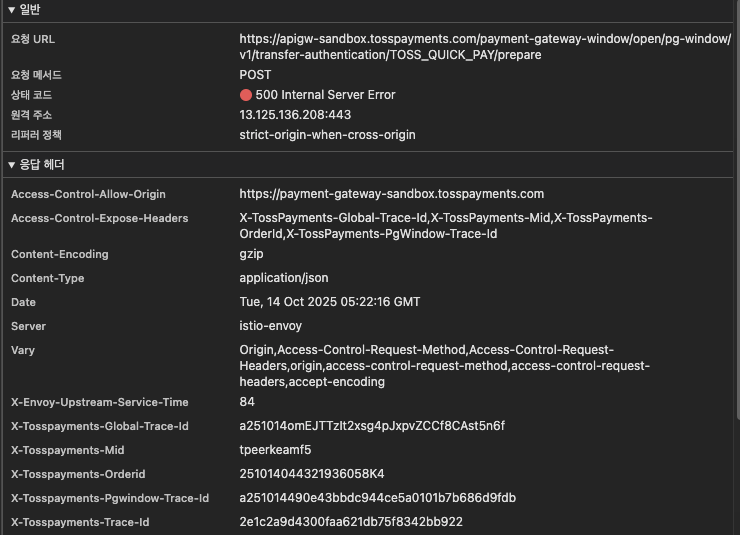Click the Vary header name

(x=23, y=350)
